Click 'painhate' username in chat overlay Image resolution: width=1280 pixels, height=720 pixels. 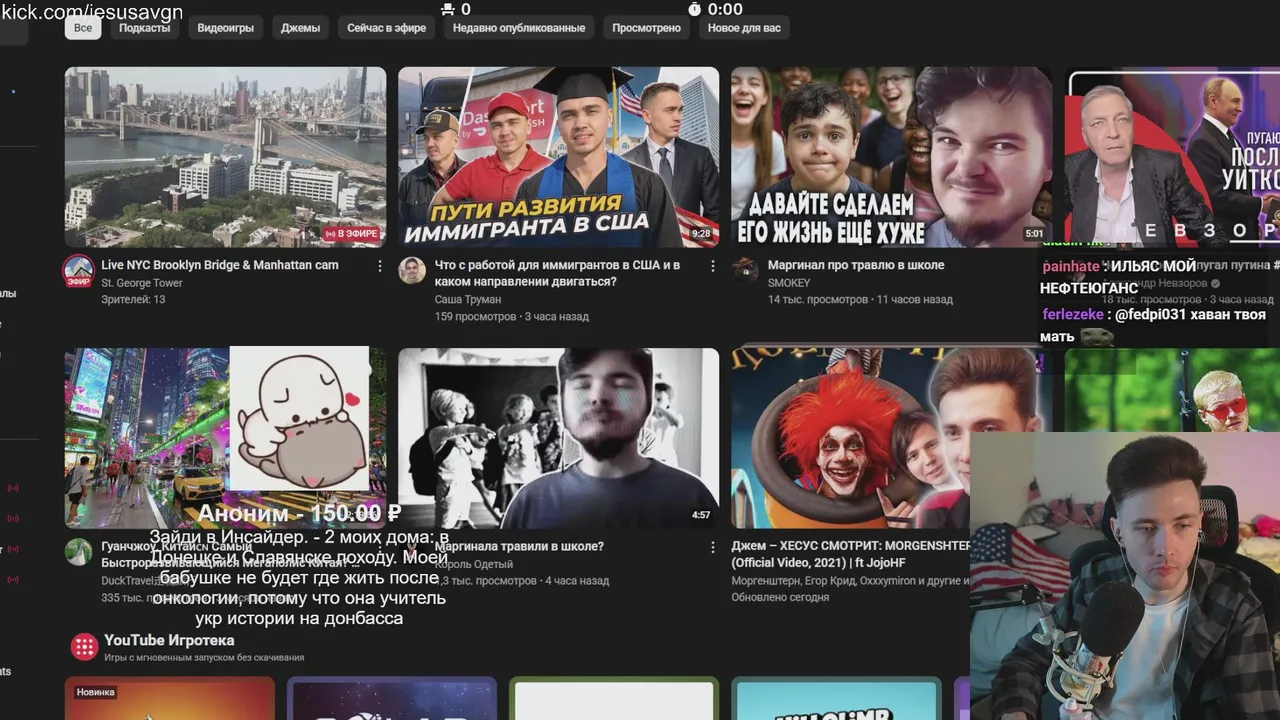click(x=1071, y=266)
